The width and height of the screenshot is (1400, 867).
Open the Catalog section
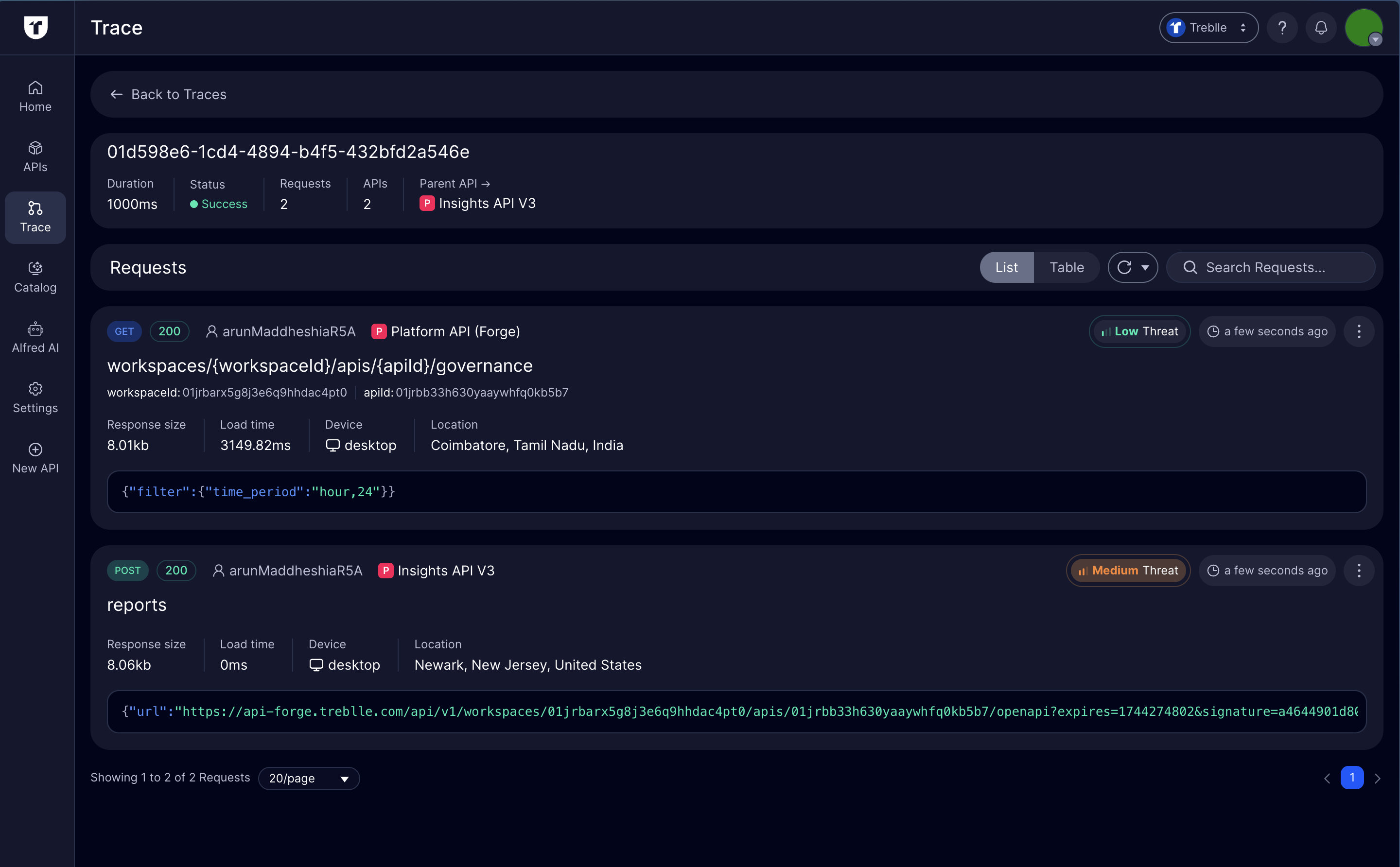(35, 277)
